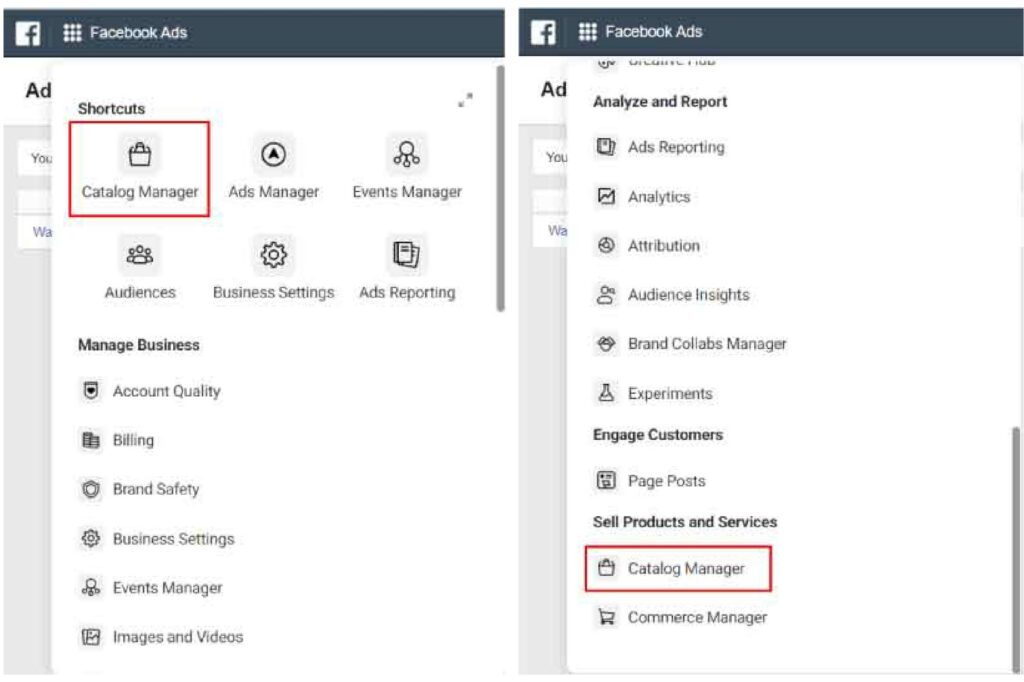The width and height of the screenshot is (1024, 682).
Task: Click the Attribution icon under Analyze and Report
Action: point(607,245)
